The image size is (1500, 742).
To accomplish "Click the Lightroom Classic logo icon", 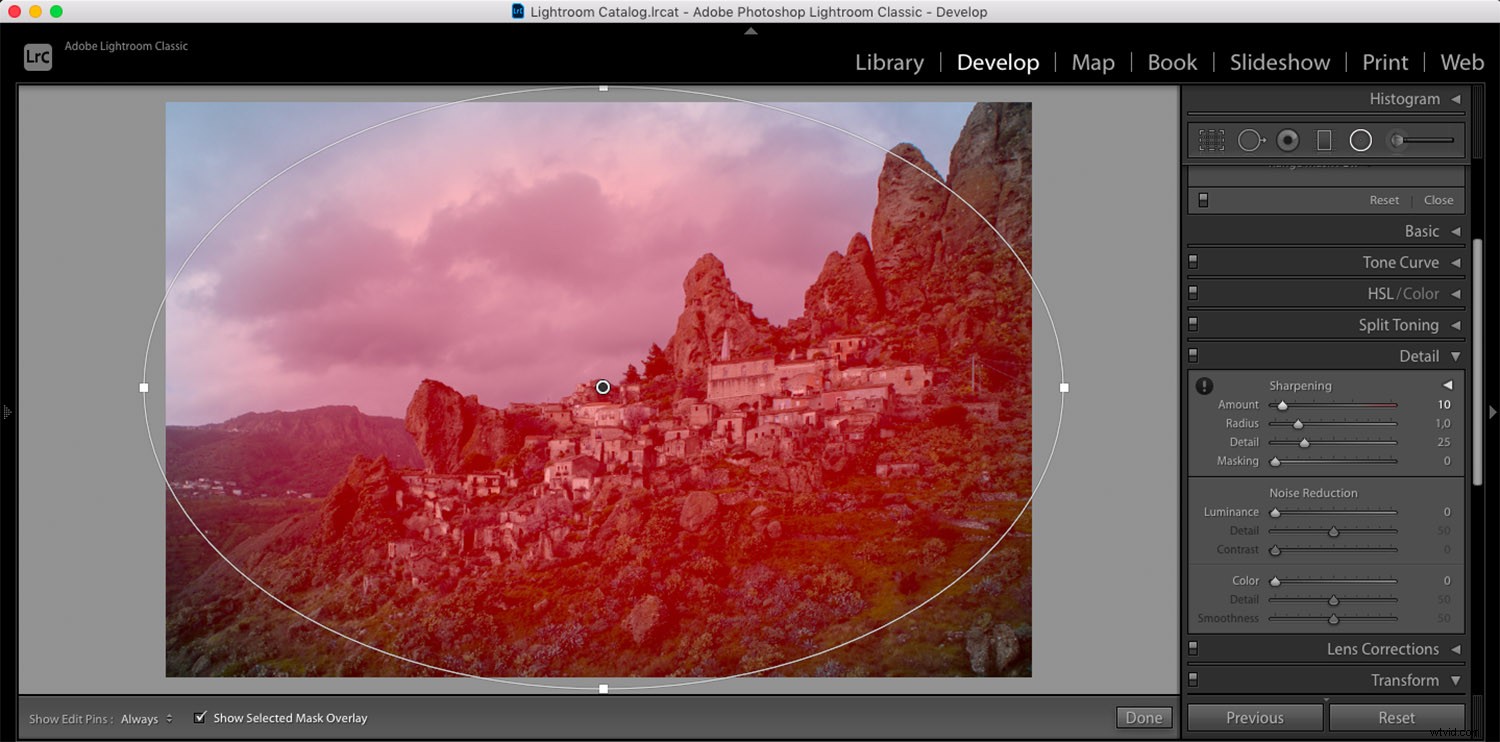I will [37, 57].
